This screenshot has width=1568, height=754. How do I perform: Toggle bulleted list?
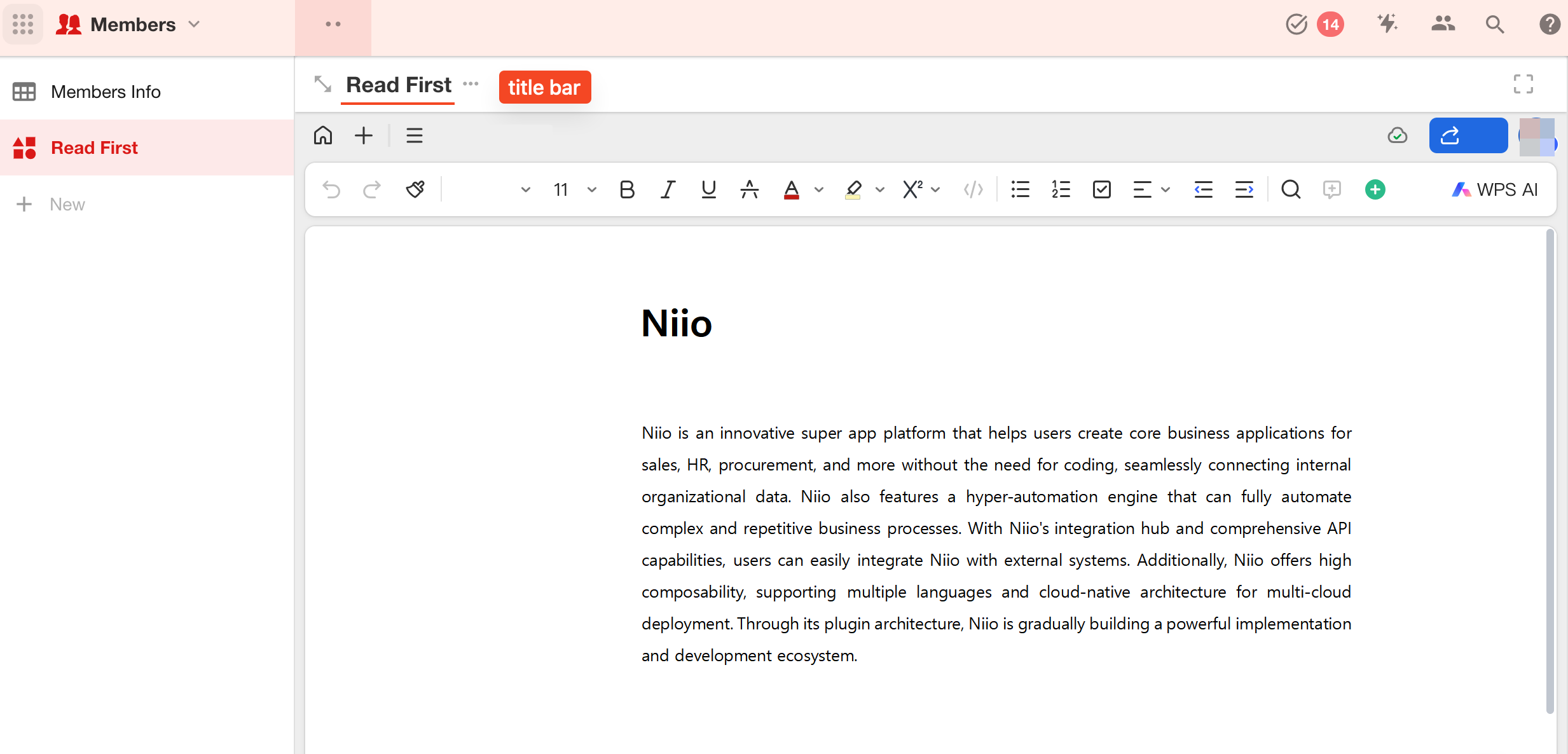tap(1021, 189)
